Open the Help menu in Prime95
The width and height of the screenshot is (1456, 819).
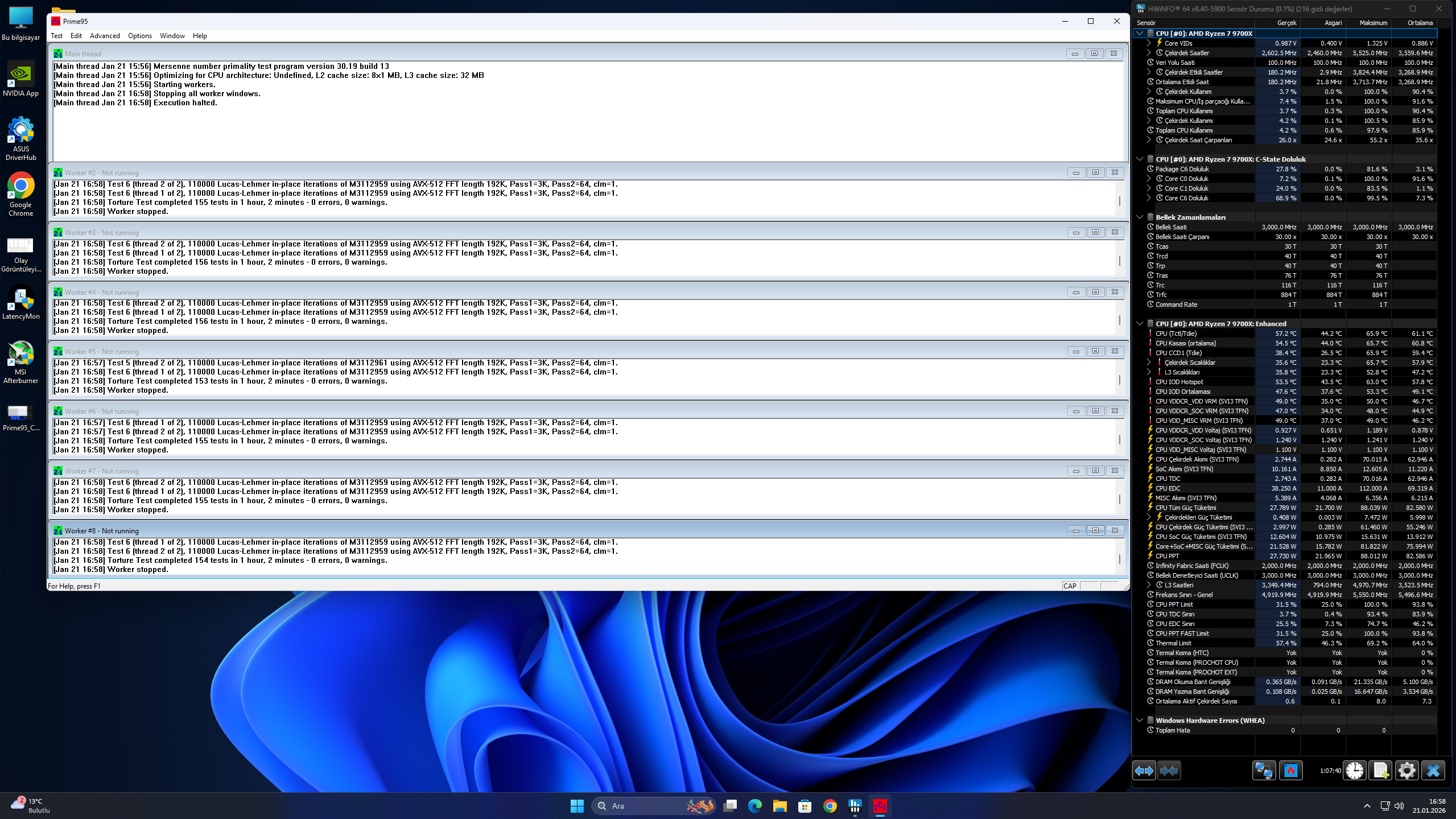pyautogui.click(x=200, y=35)
